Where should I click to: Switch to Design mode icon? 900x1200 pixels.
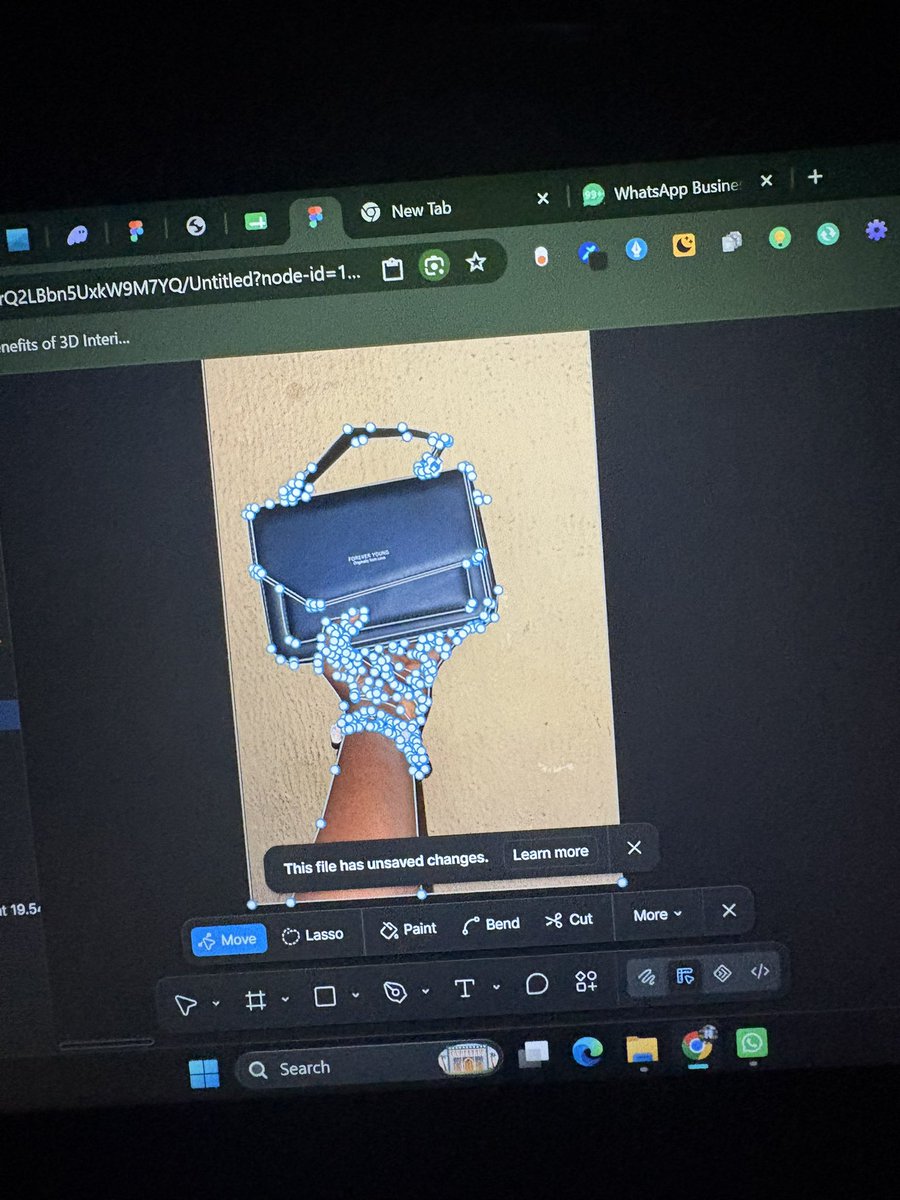point(685,975)
